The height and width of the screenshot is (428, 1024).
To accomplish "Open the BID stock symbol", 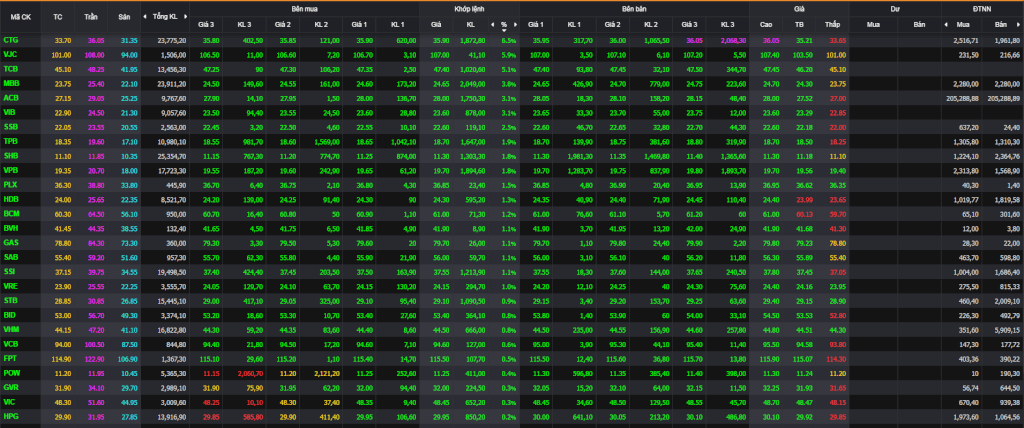I will tap(10, 315).
